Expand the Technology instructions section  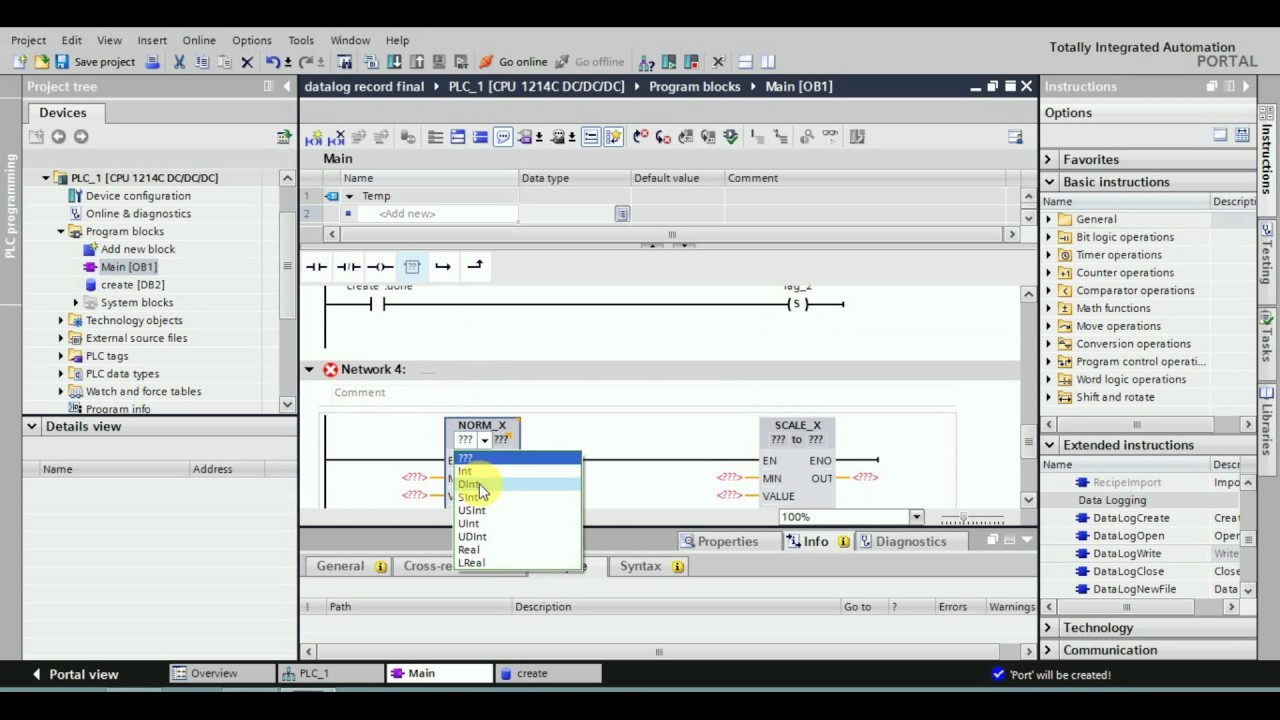(1049, 628)
